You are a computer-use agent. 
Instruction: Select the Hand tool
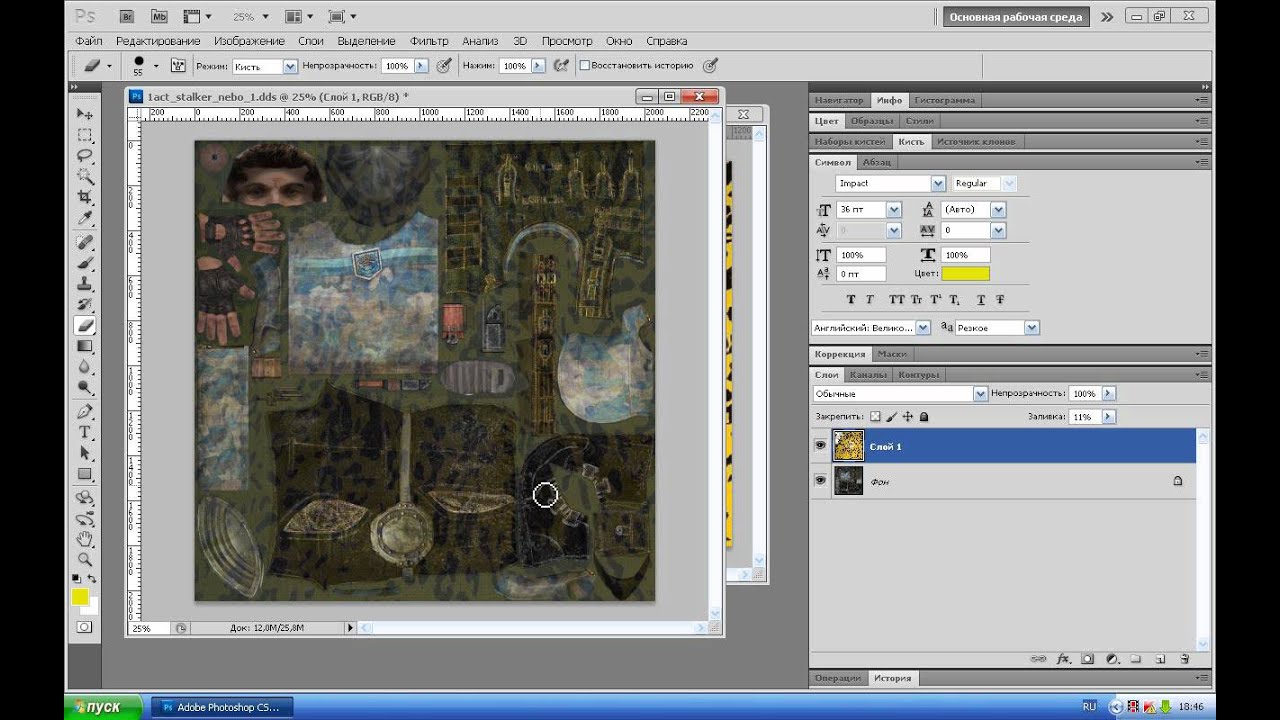click(x=85, y=539)
